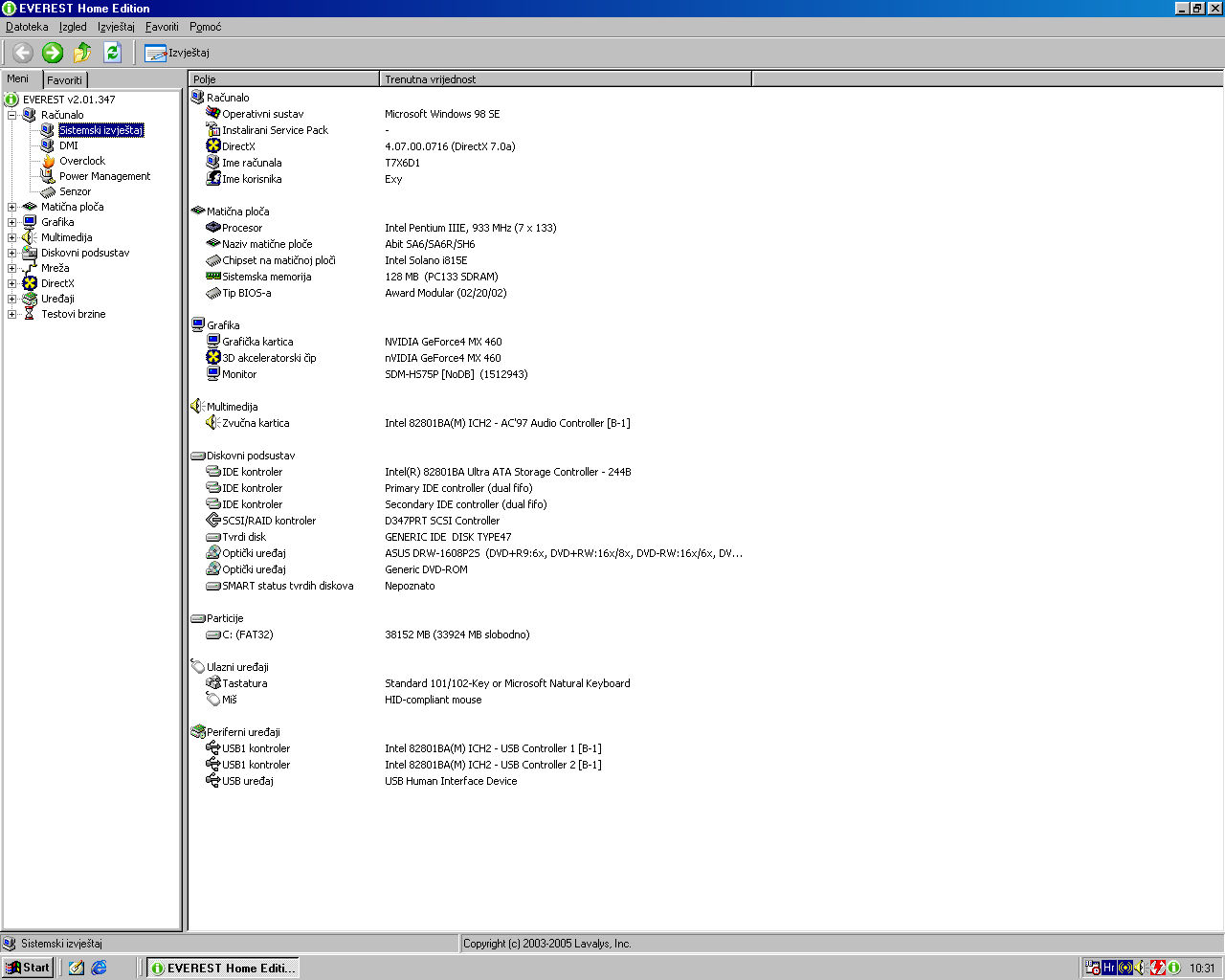1225x980 pixels.
Task: Click the EVEREST Home Edition taskbar button
Action: (222, 968)
